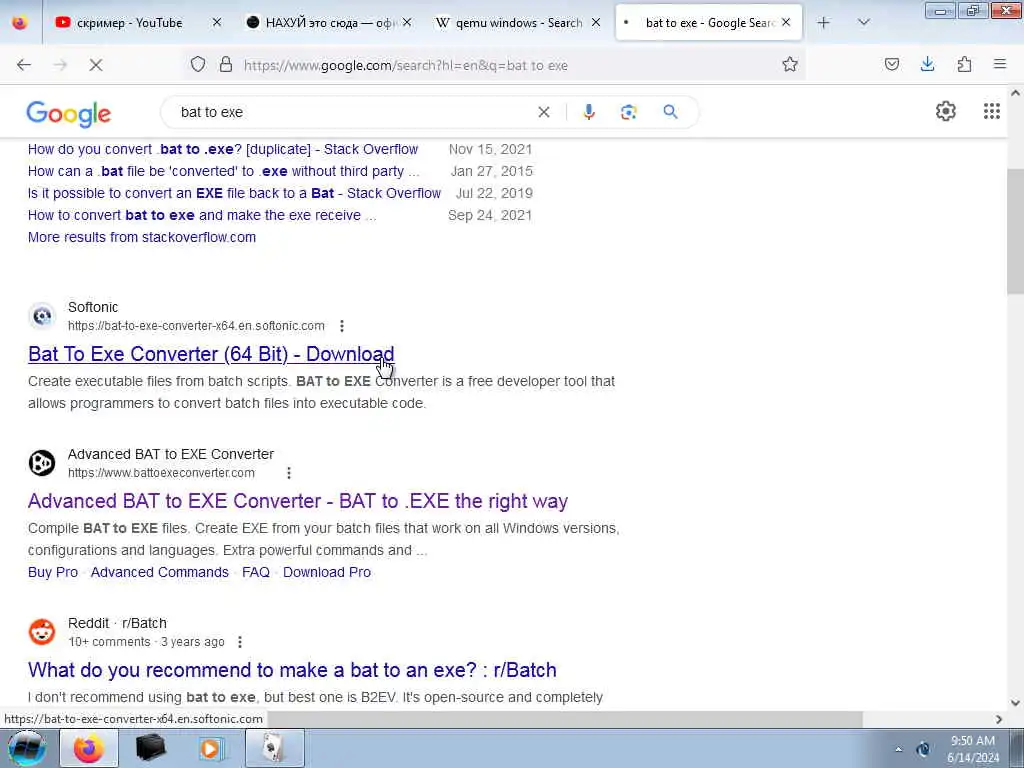This screenshot has width=1024, height=768.
Task: Open the Google apps grid
Action: (x=991, y=112)
